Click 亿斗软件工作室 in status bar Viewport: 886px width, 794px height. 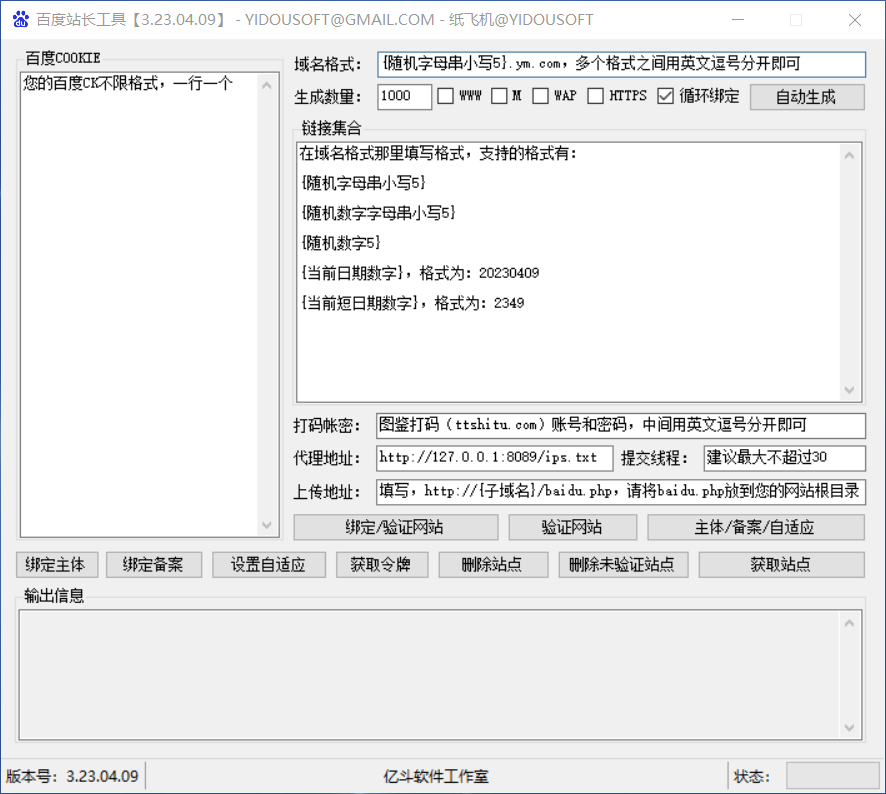(436, 776)
